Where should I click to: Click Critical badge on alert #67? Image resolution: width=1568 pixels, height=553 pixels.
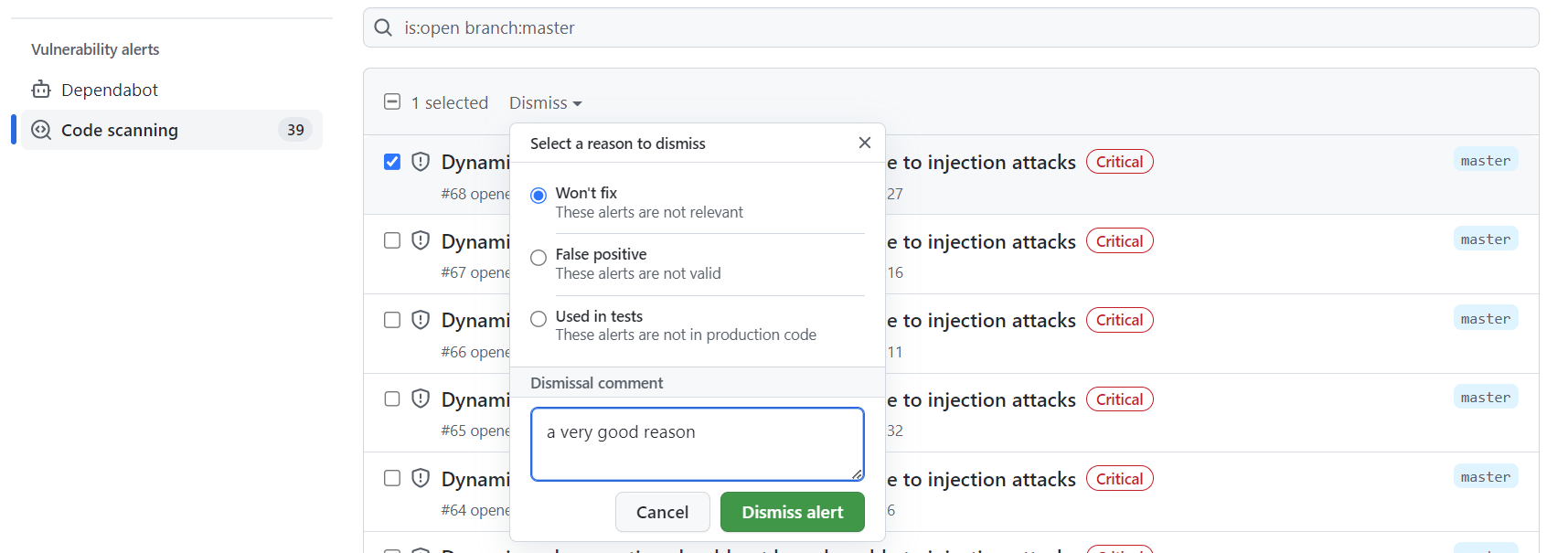[1120, 240]
